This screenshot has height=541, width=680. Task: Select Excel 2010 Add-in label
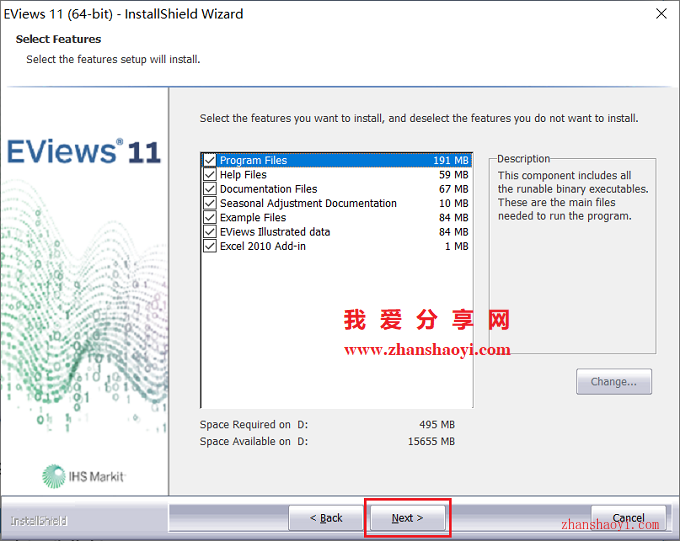(x=263, y=246)
